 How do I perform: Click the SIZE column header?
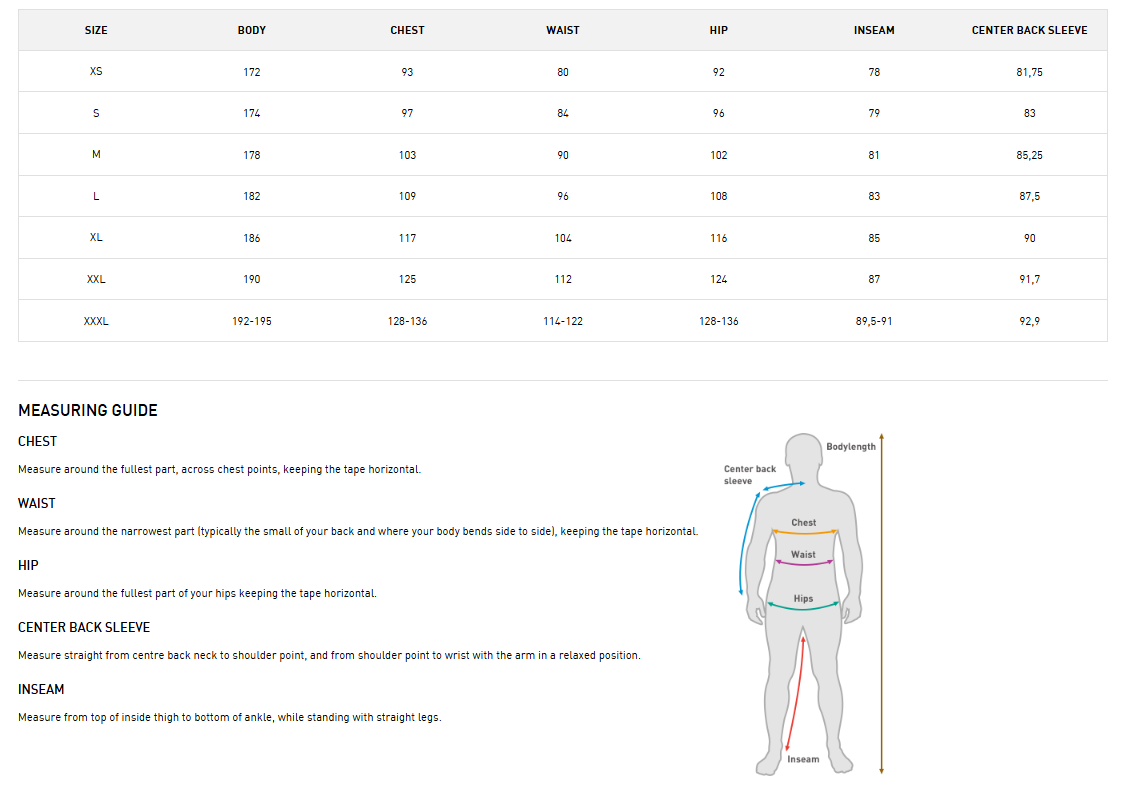pyautogui.click(x=96, y=30)
